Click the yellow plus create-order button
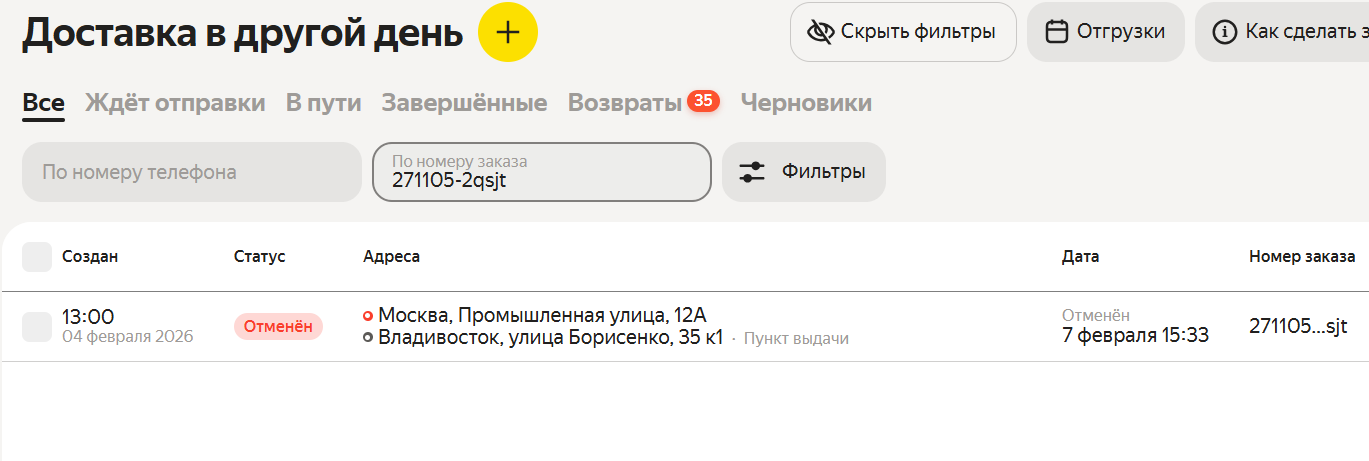This screenshot has width=1369, height=461. coord(508,32)
